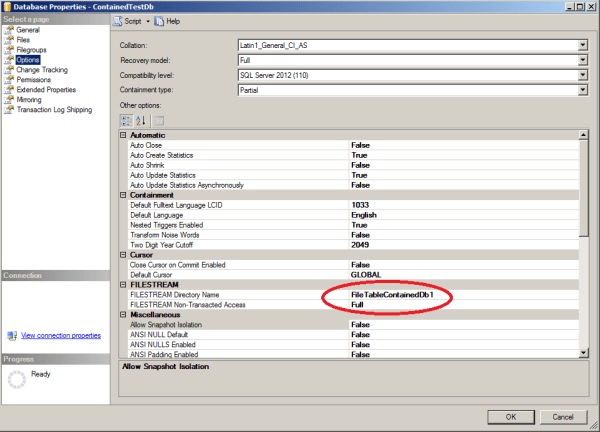Collapse the Containment category
Screen dimensions: 600x432
(123, 195)
